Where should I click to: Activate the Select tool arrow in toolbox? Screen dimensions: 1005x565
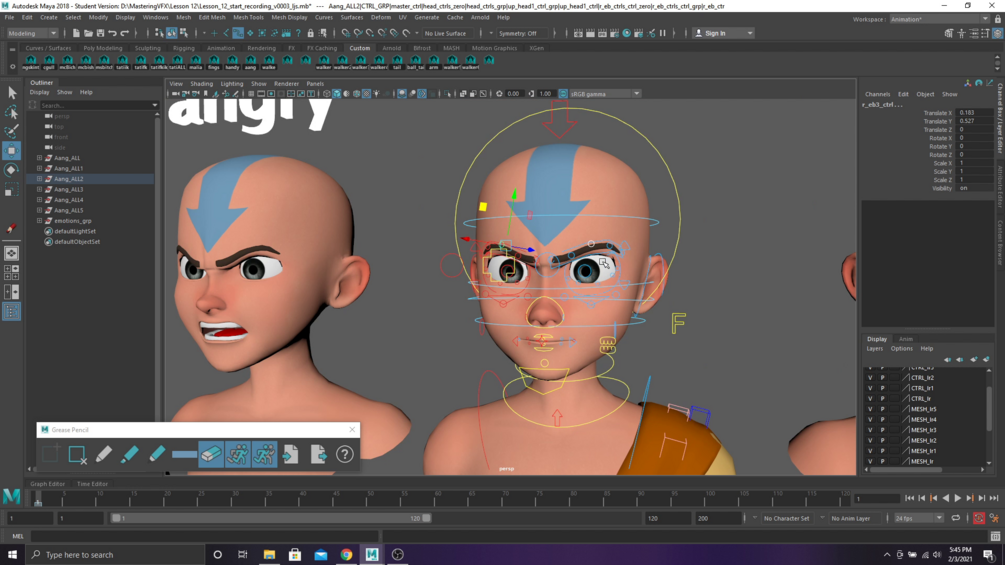(x=12, y=93)
